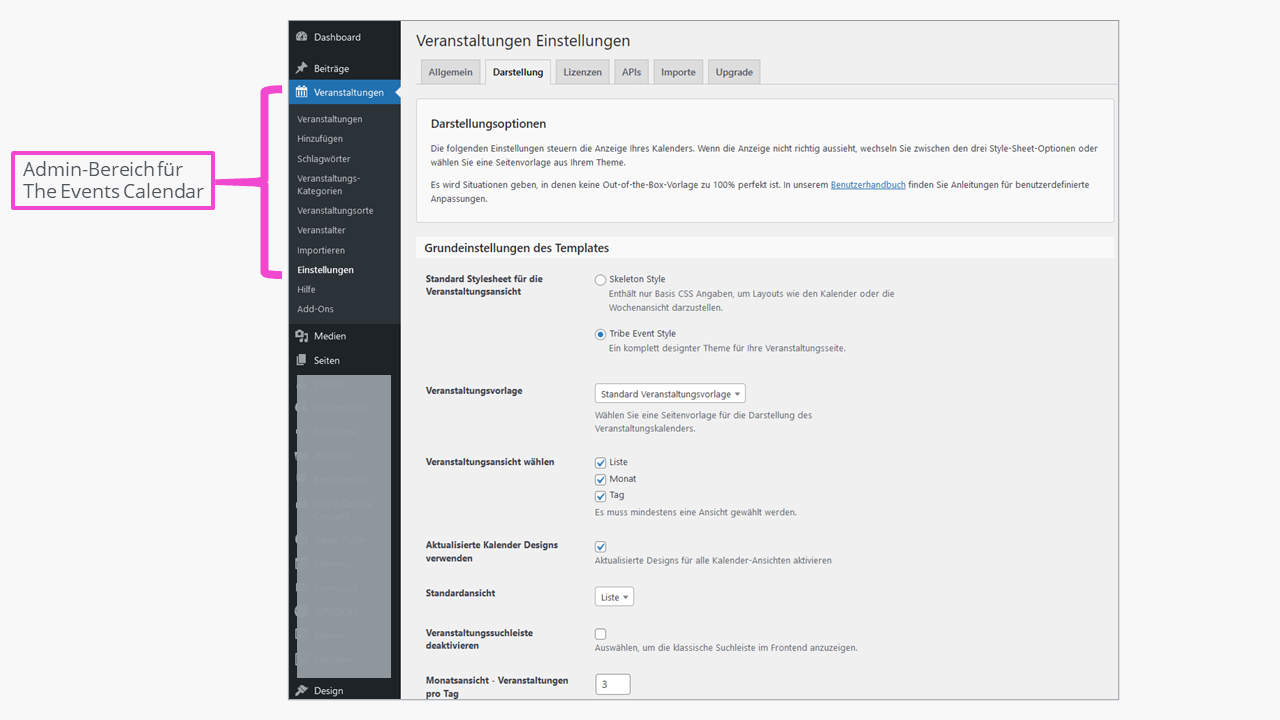Click 'Es muss mindestens eine Ansicht gewählt werden' note
This screenshot has width=1280, height=720.
point(696,512)
